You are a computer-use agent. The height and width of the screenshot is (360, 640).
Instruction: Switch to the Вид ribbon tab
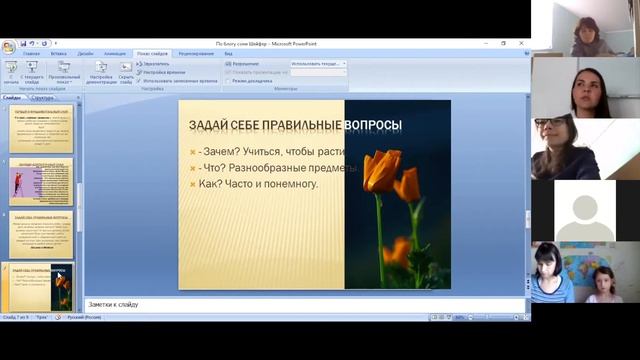[x=228, y=53]
